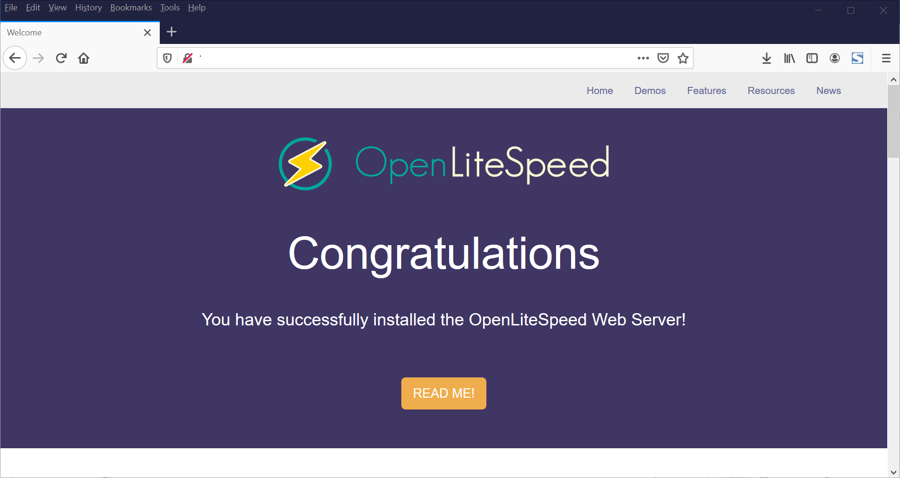Viewport: 900px width, 478px height.
Task: Open a new tab with plus button
Action: [171, 32]
